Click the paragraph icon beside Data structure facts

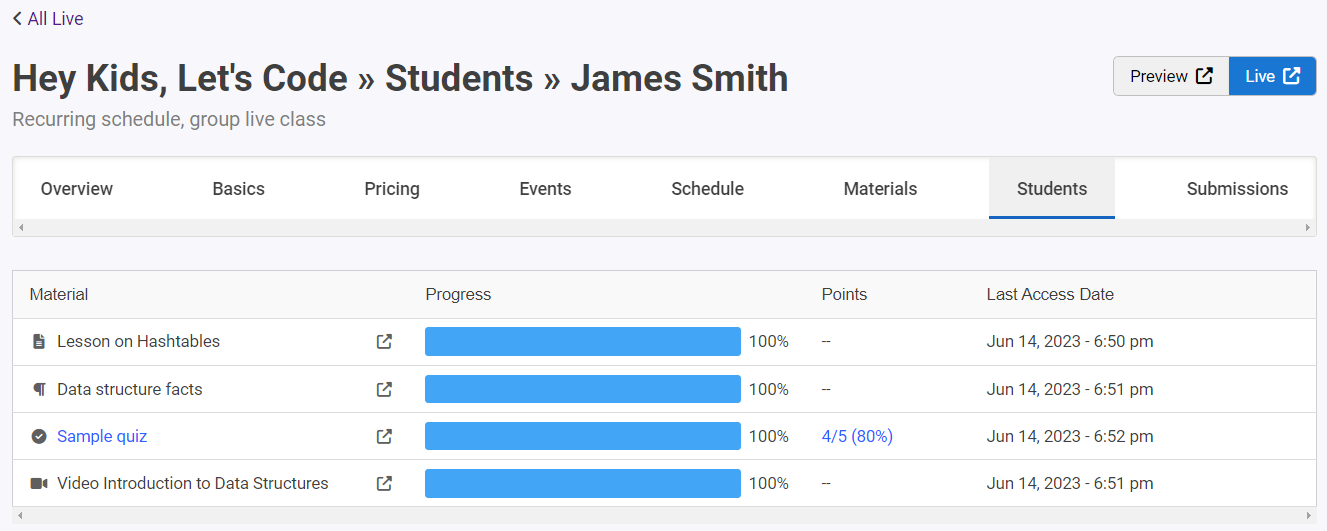pos(39,389)
